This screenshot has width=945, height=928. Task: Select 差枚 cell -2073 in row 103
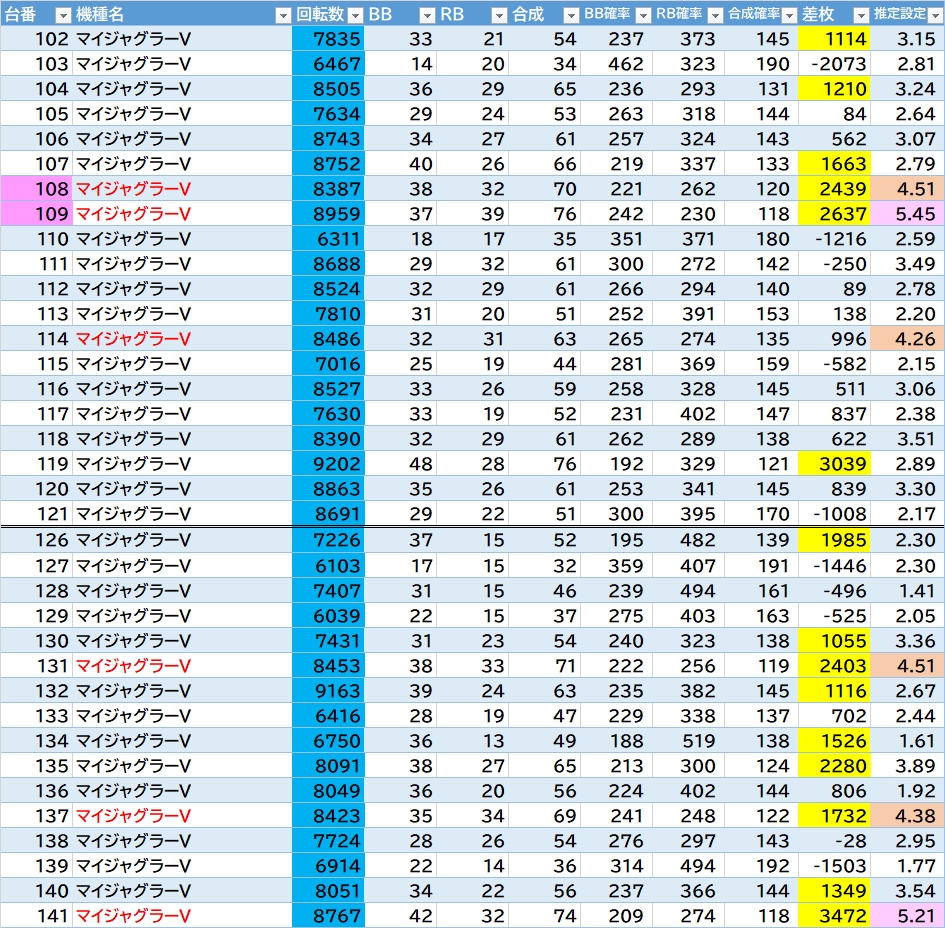[834, 63]
